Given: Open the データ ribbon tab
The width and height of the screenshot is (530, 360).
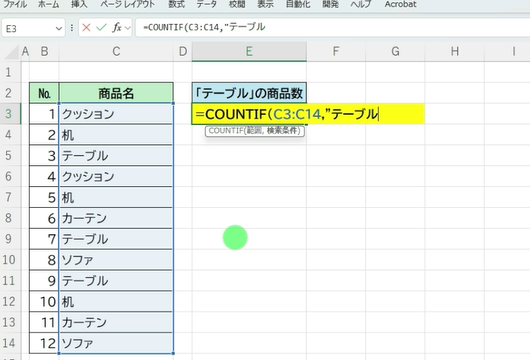Looking at the screenshot, I should (207, 4).
